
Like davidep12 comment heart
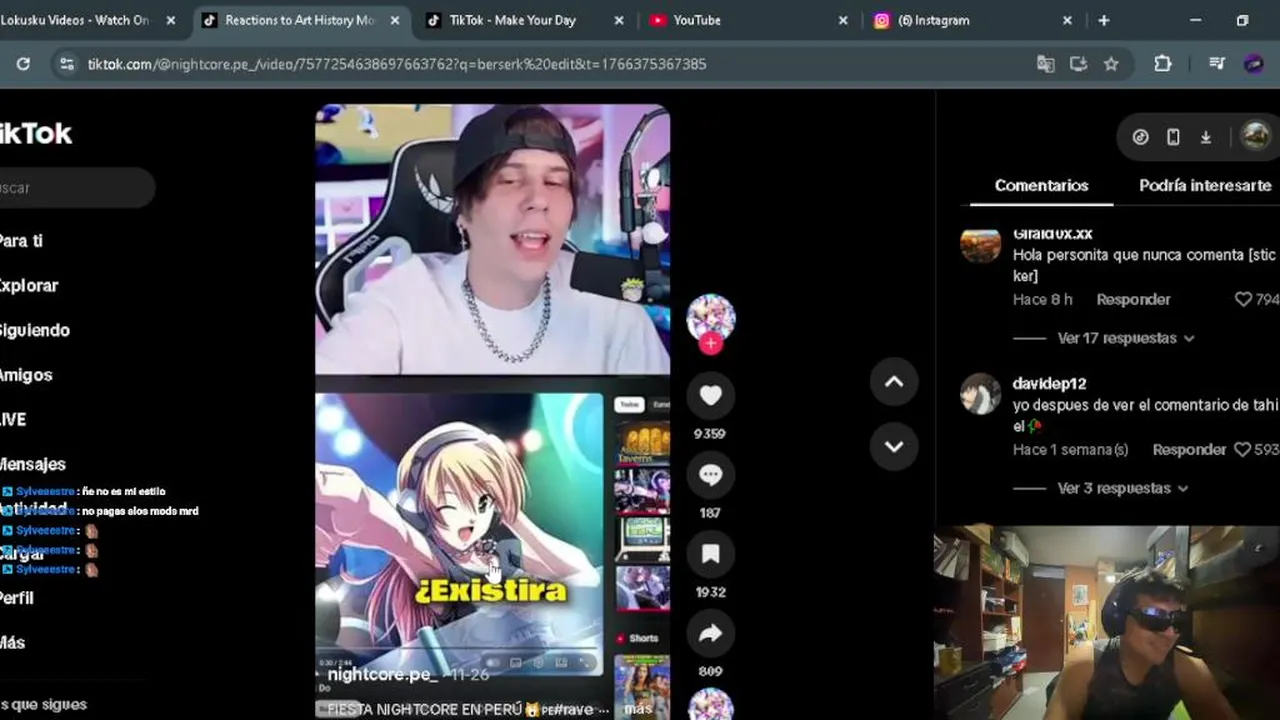[x=1243, y=449]
